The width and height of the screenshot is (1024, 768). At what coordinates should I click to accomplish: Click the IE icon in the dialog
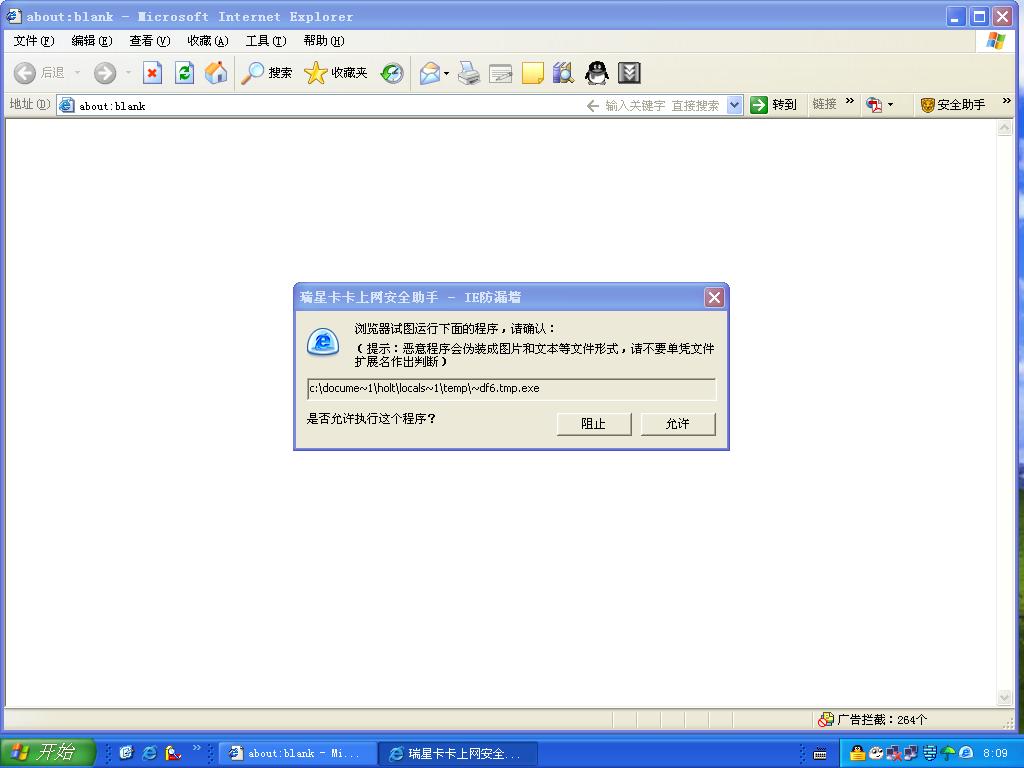(323, 342)
